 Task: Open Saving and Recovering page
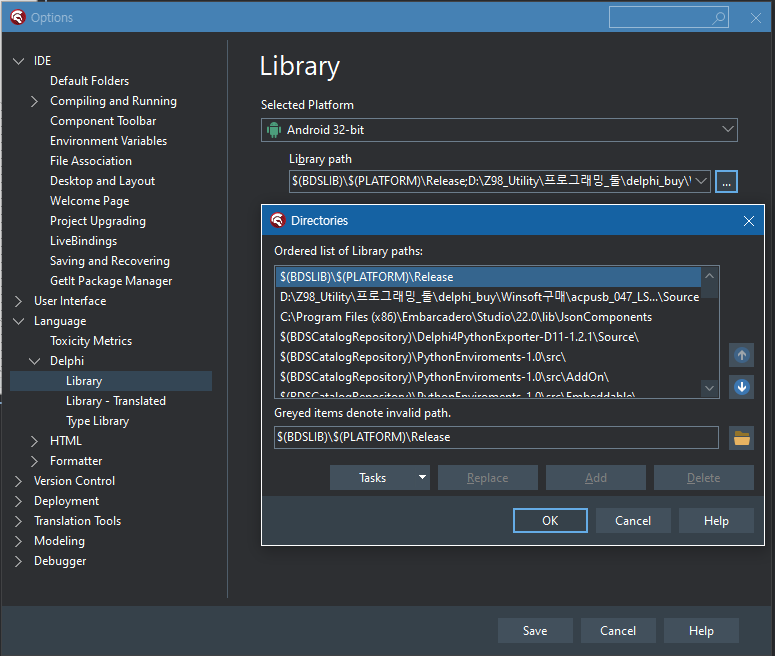click(x=110, y=261)
